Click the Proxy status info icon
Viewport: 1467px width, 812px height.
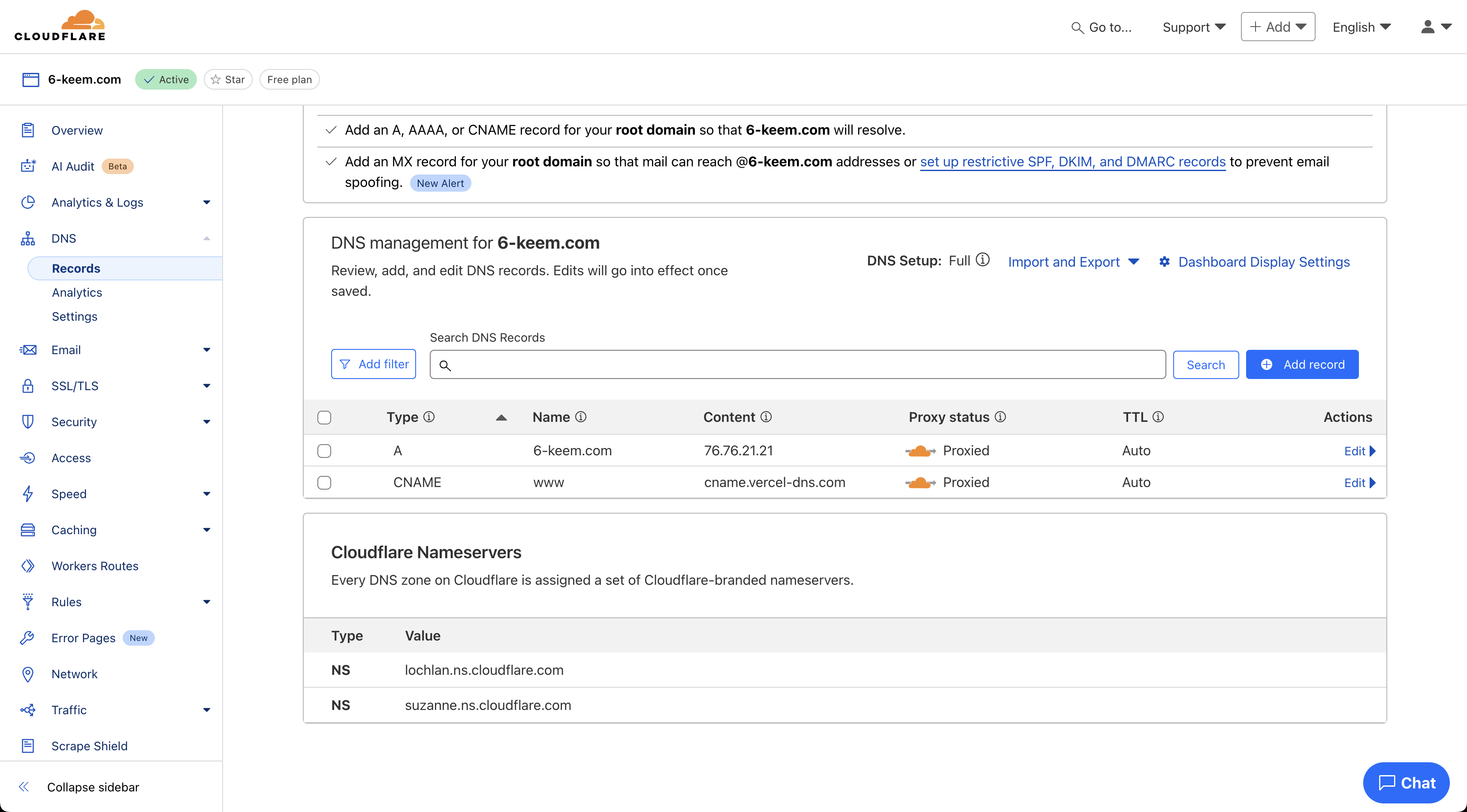click(x=1001, y=417)
